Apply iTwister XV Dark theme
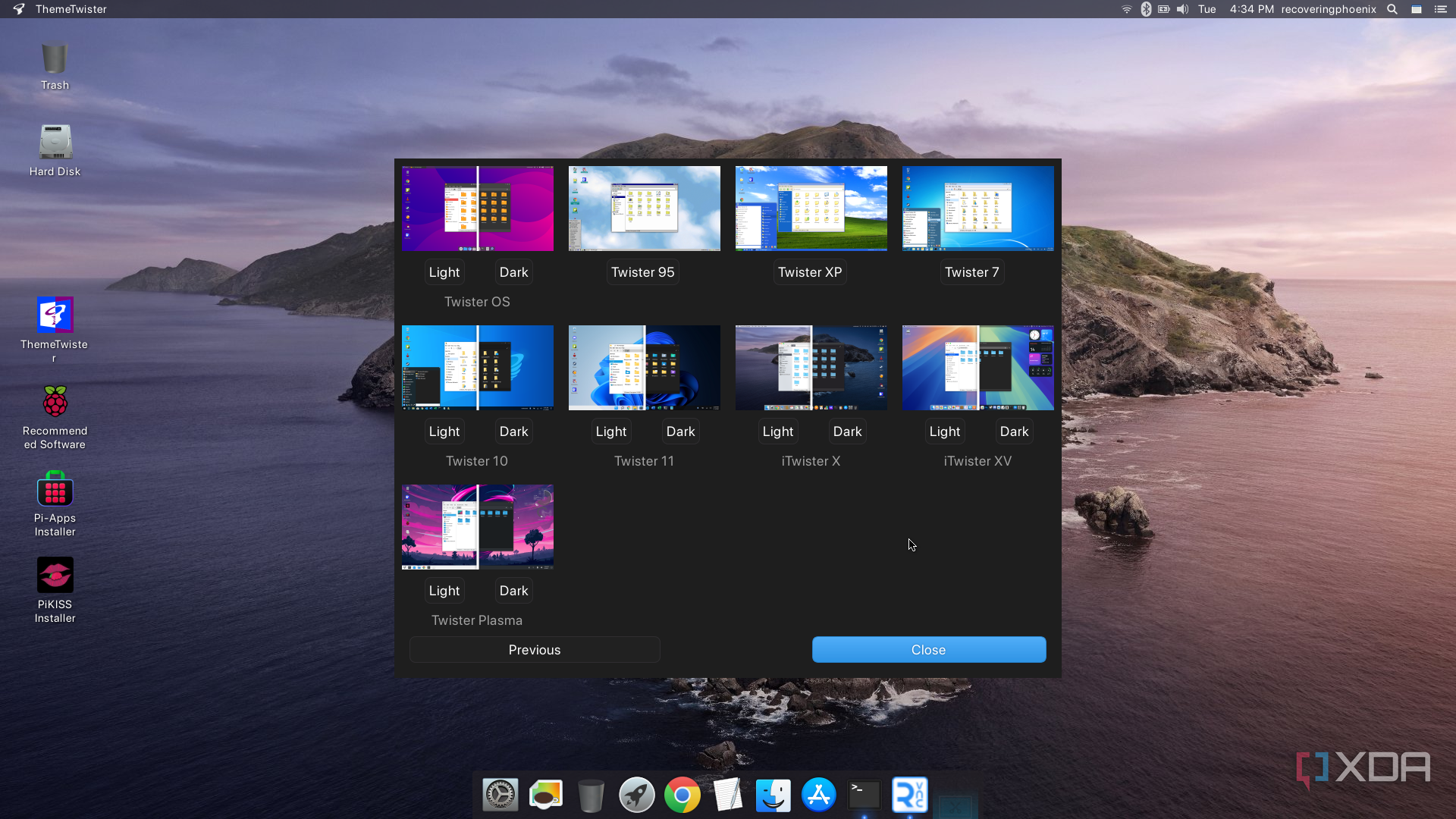 [1015, 431]
